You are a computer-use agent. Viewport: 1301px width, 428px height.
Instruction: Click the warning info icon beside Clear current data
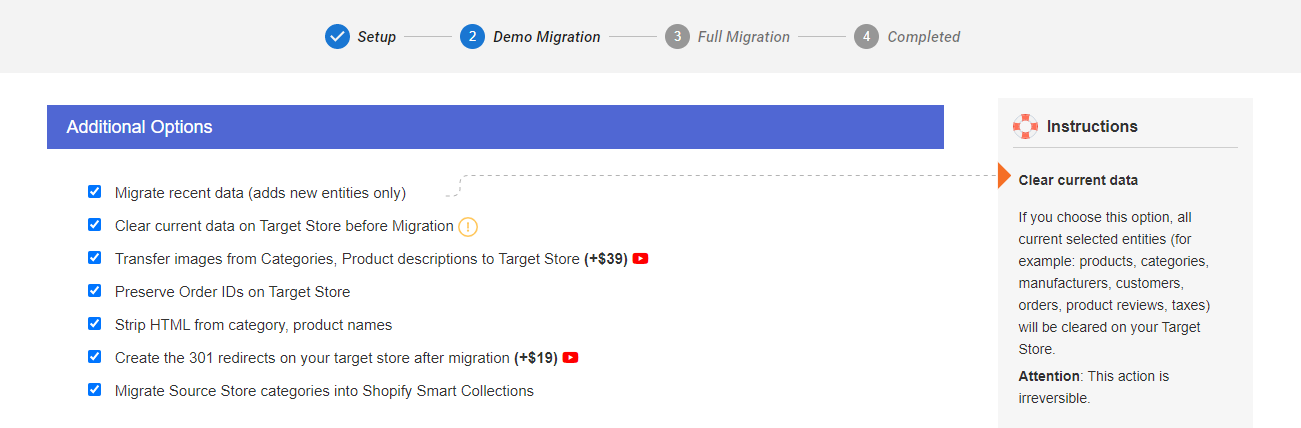pos(468,227)
